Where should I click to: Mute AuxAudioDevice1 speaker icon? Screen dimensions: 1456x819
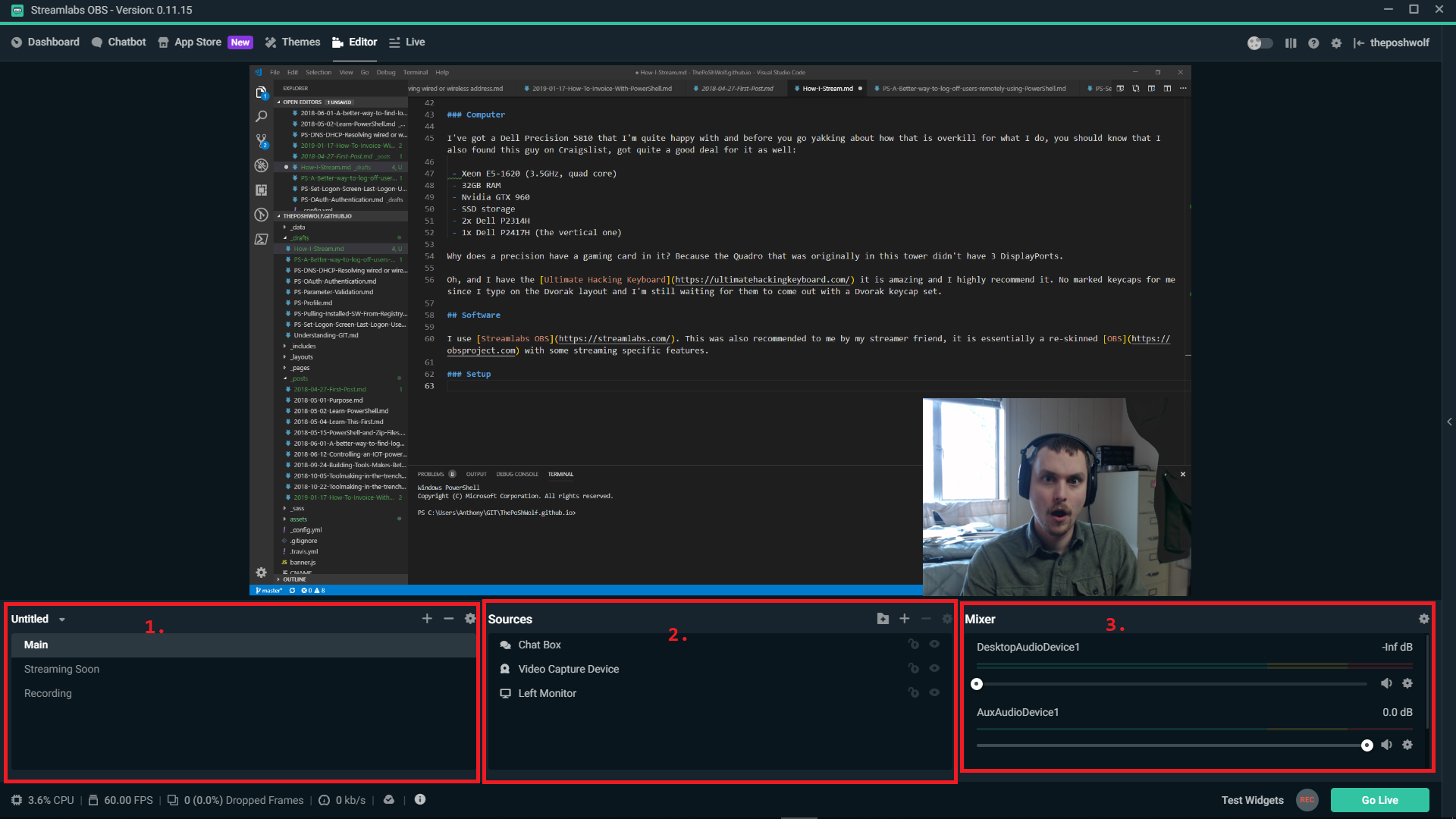coord(1386,745)
